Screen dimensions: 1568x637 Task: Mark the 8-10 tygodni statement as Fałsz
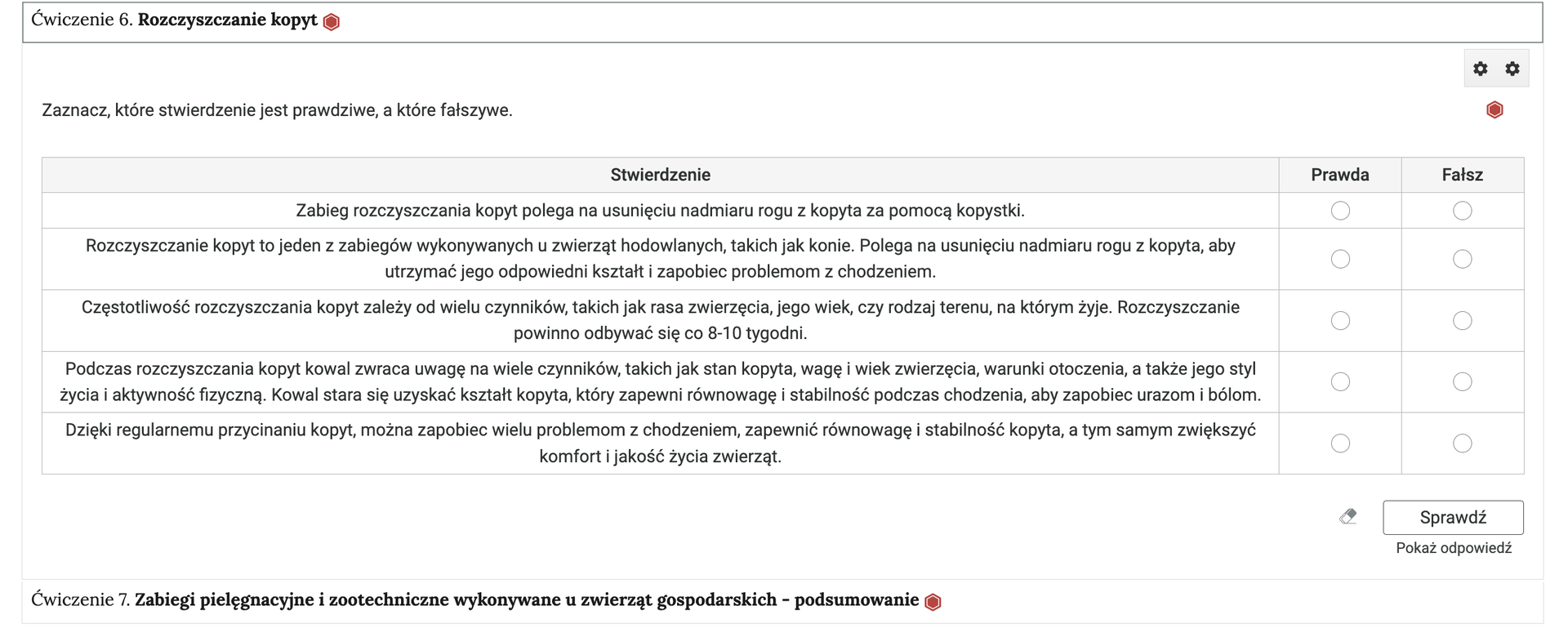pyautogui.click(x=1462, y=320)
